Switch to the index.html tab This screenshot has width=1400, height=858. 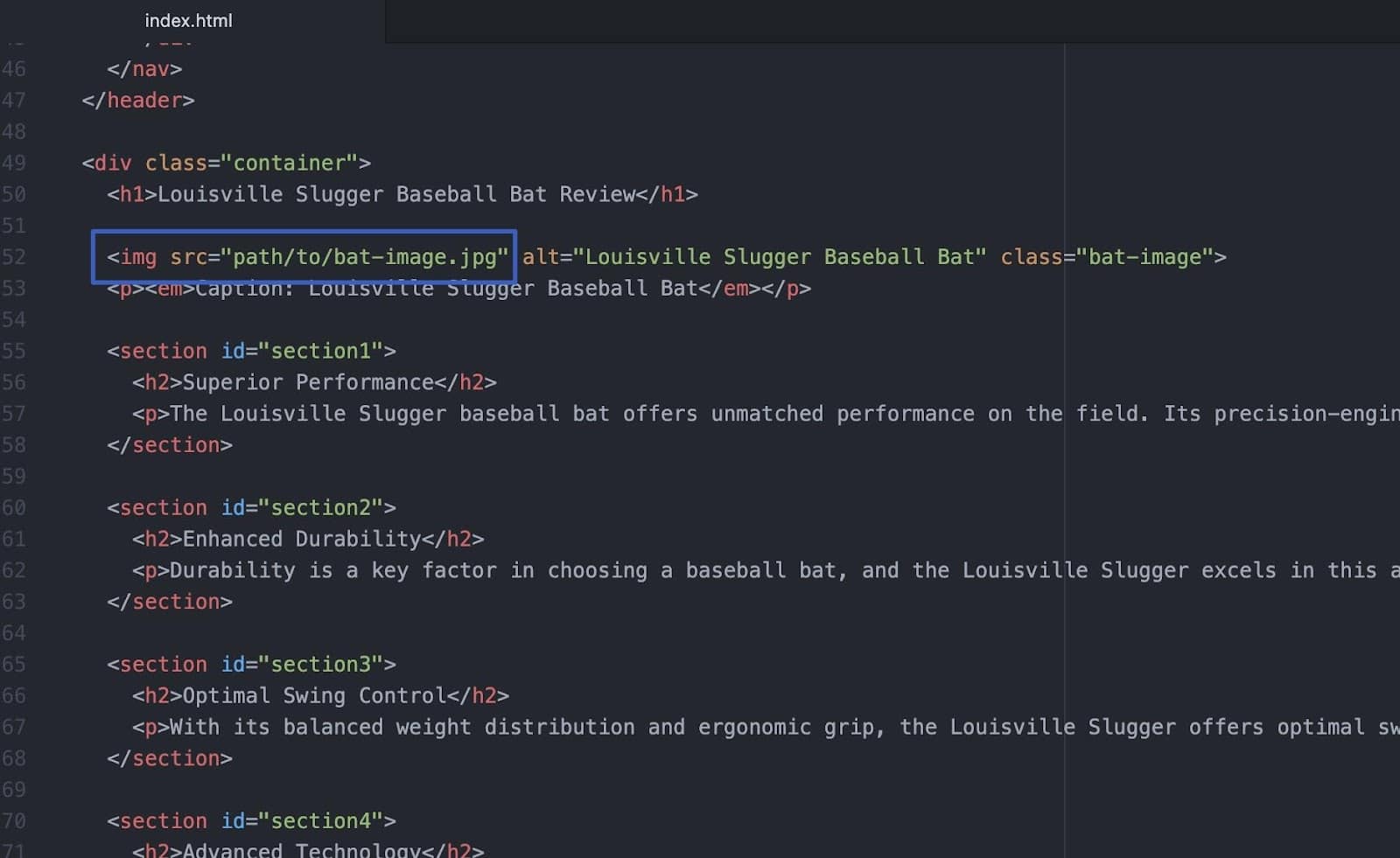click(x=187, y=20)
